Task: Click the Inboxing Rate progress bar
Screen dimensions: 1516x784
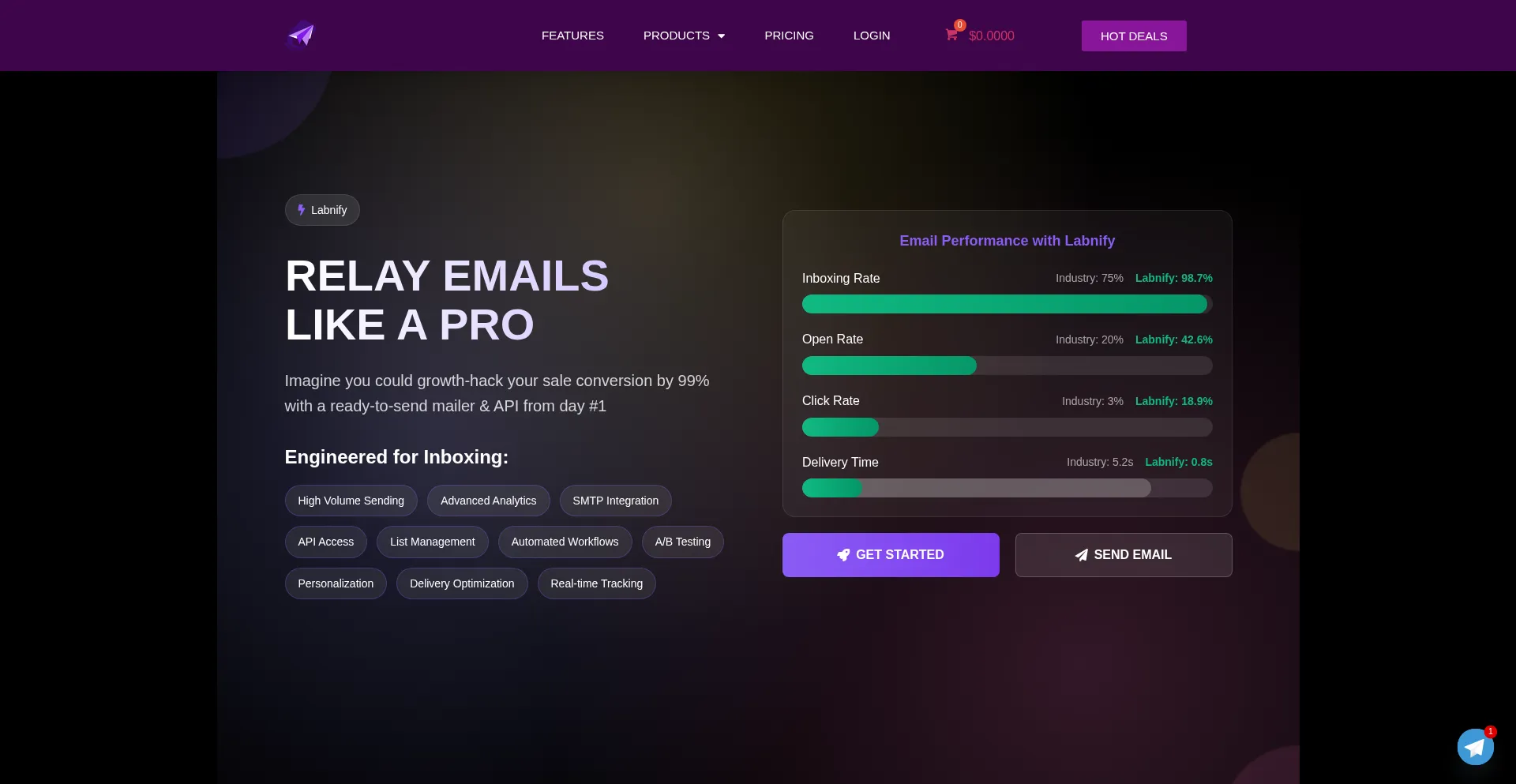Action: pos(1007,304)
